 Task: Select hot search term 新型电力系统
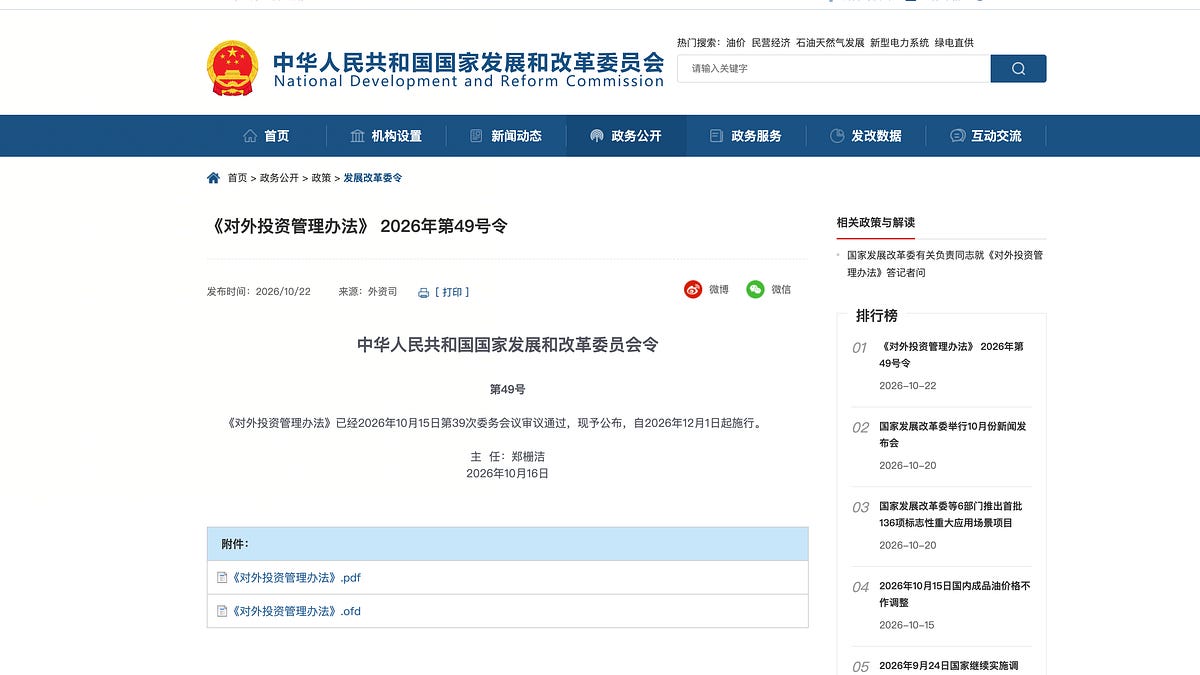click(x=899, y=43)
